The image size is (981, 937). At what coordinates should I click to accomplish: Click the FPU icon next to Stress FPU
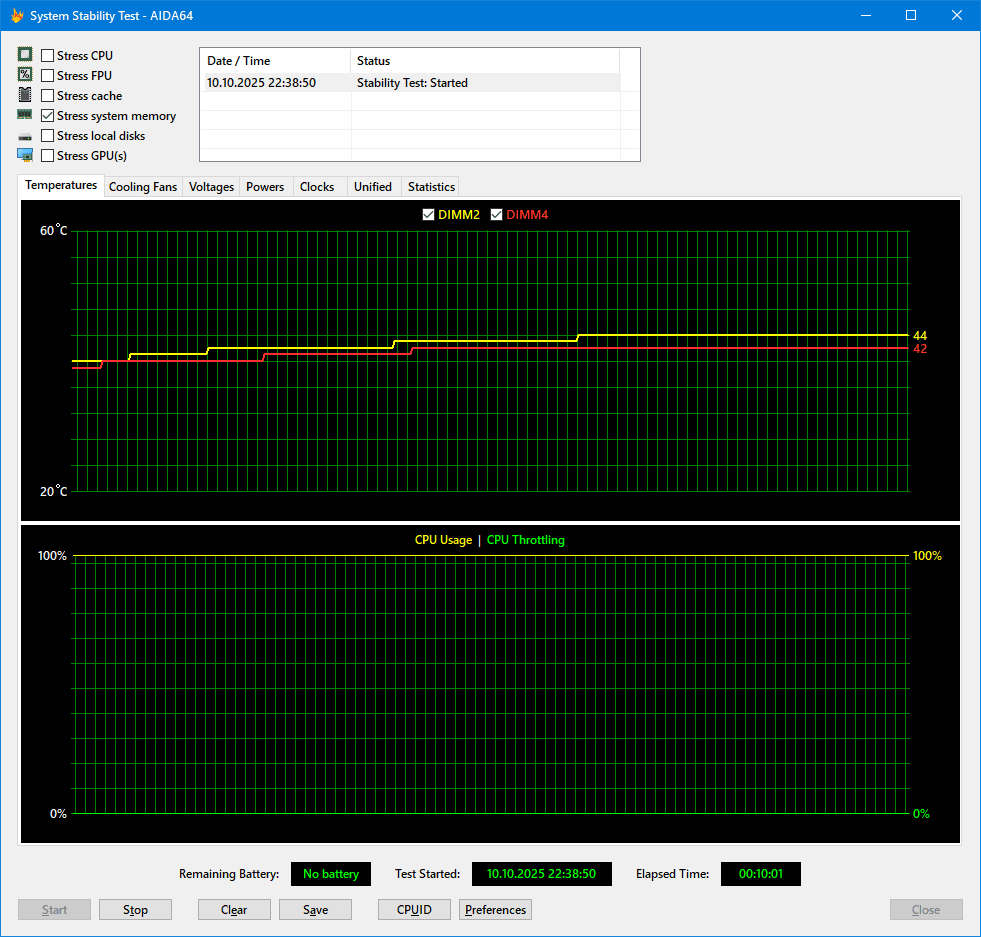23,75
